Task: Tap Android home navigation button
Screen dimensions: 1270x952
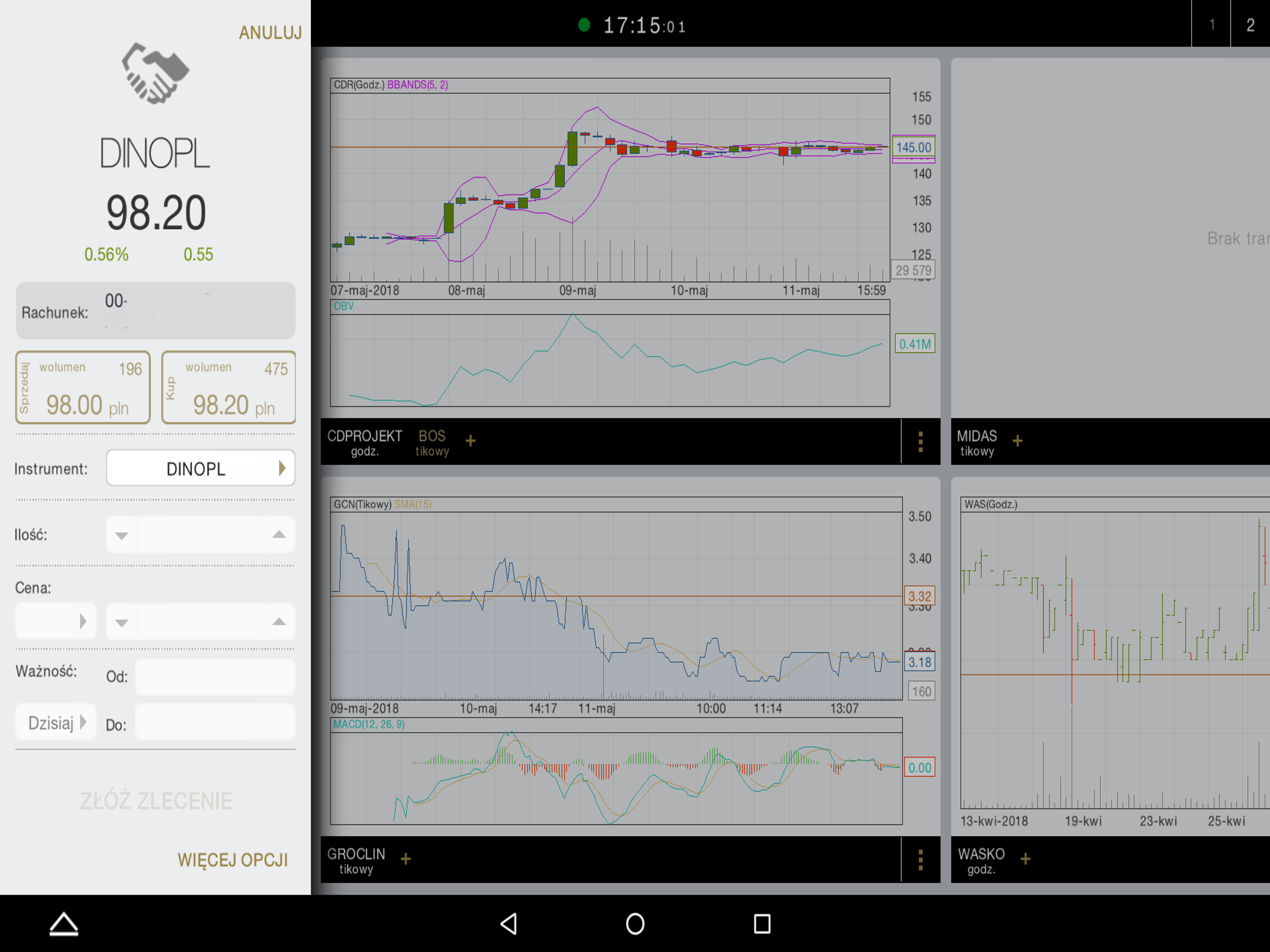Action: coord(635,924)
